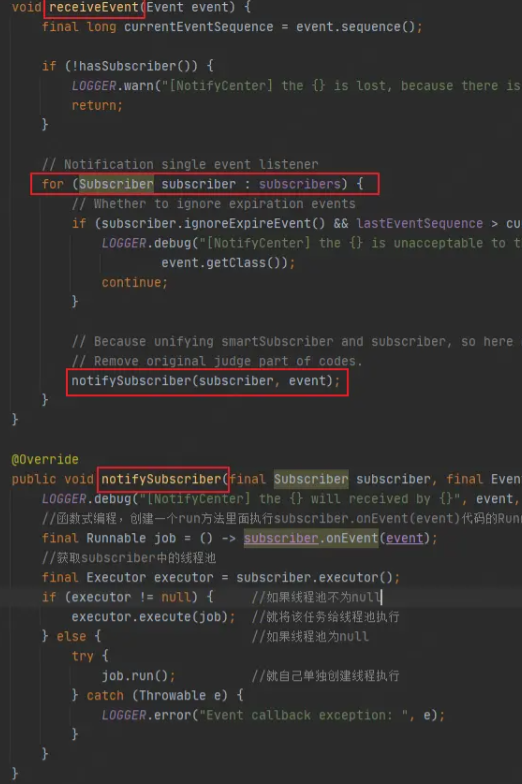Click Chinese comment '就自己单独创建线程执行'

[x=326, y=676]
